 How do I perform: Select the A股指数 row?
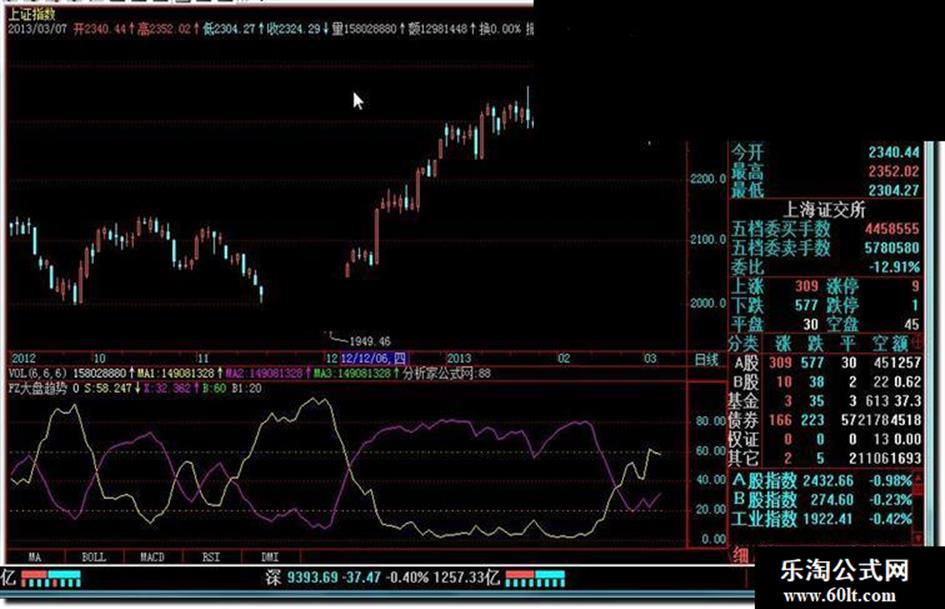(822, 481)
